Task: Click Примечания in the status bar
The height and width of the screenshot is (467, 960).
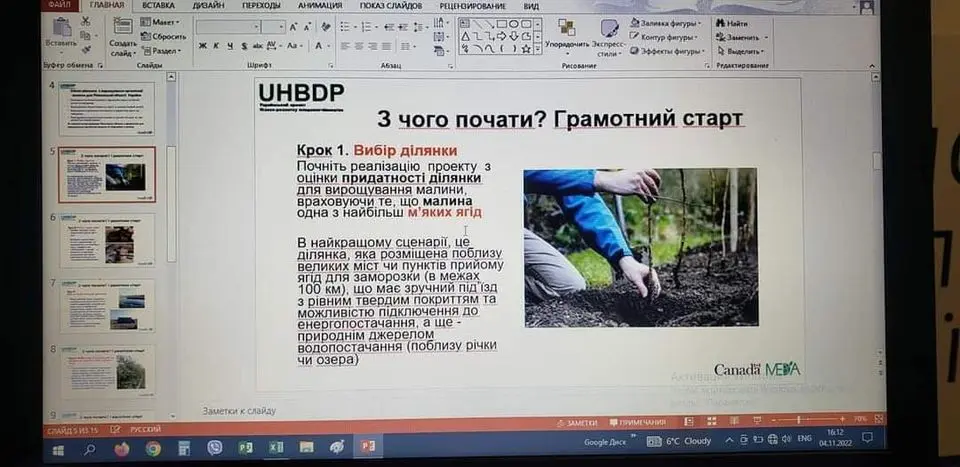Action: click(x=640, y=423)
